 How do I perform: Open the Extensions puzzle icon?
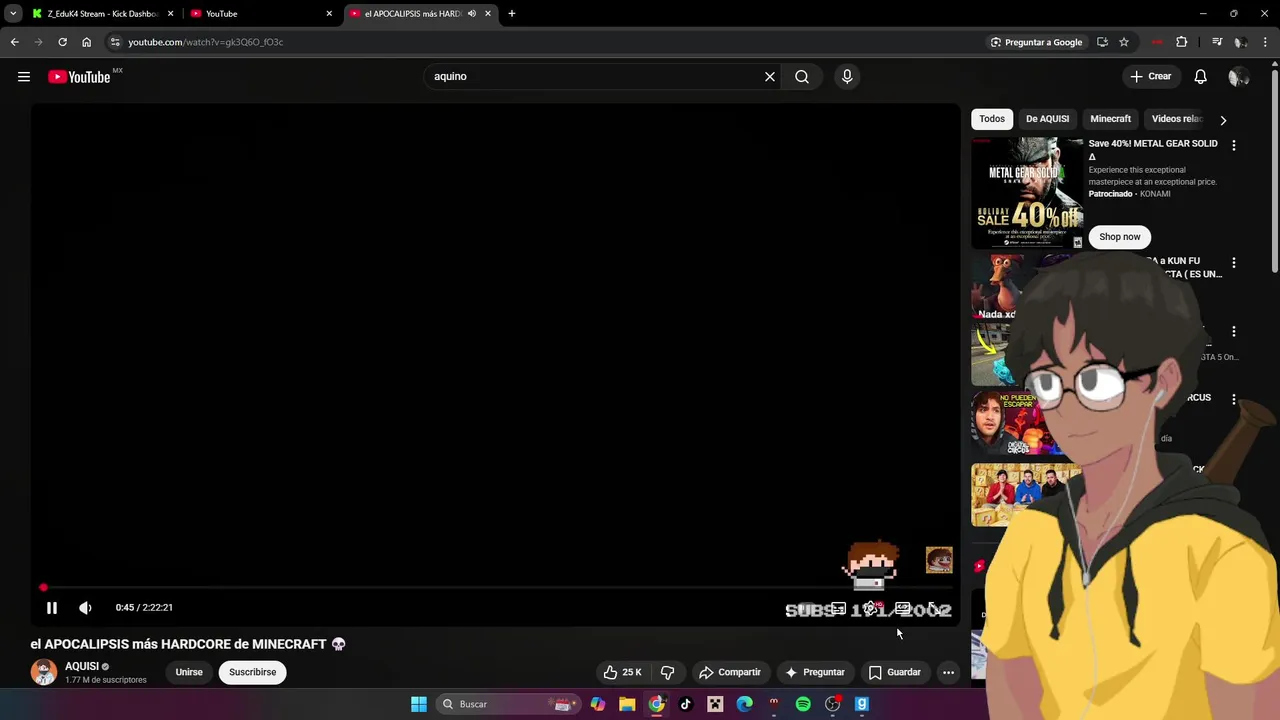tap(1182, 42)
